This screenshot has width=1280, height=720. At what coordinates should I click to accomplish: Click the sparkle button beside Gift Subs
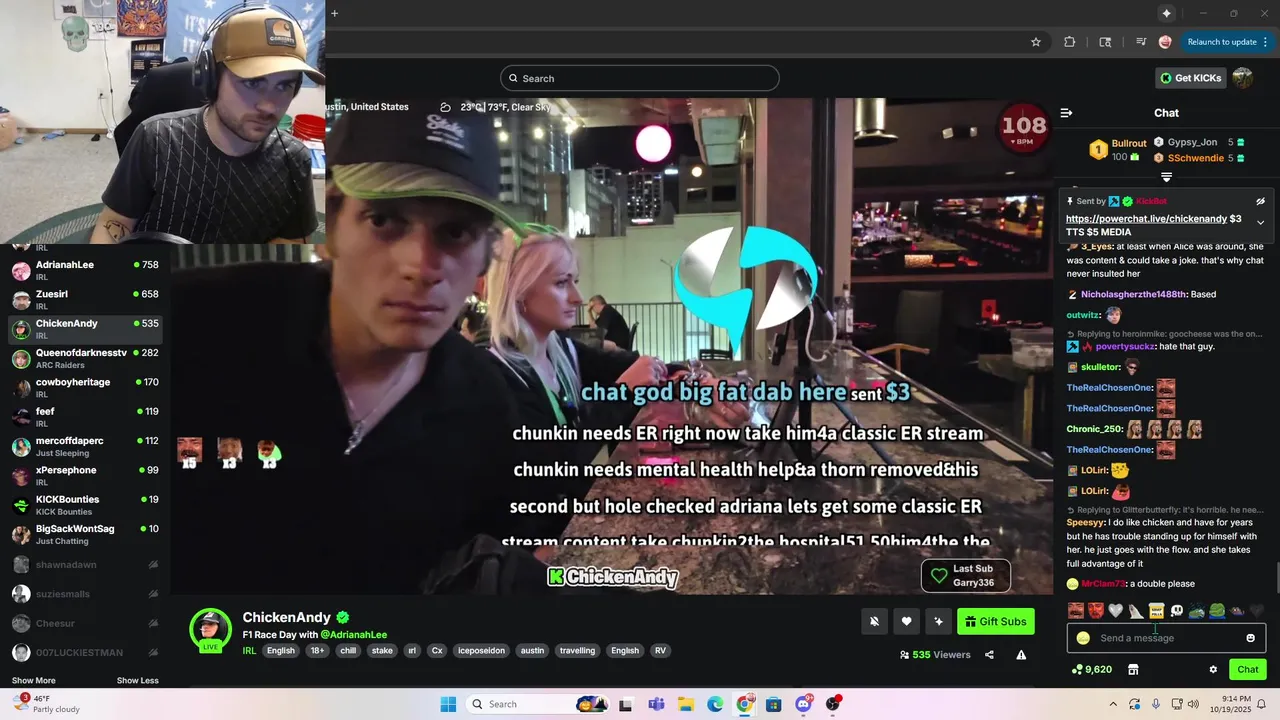938,621
